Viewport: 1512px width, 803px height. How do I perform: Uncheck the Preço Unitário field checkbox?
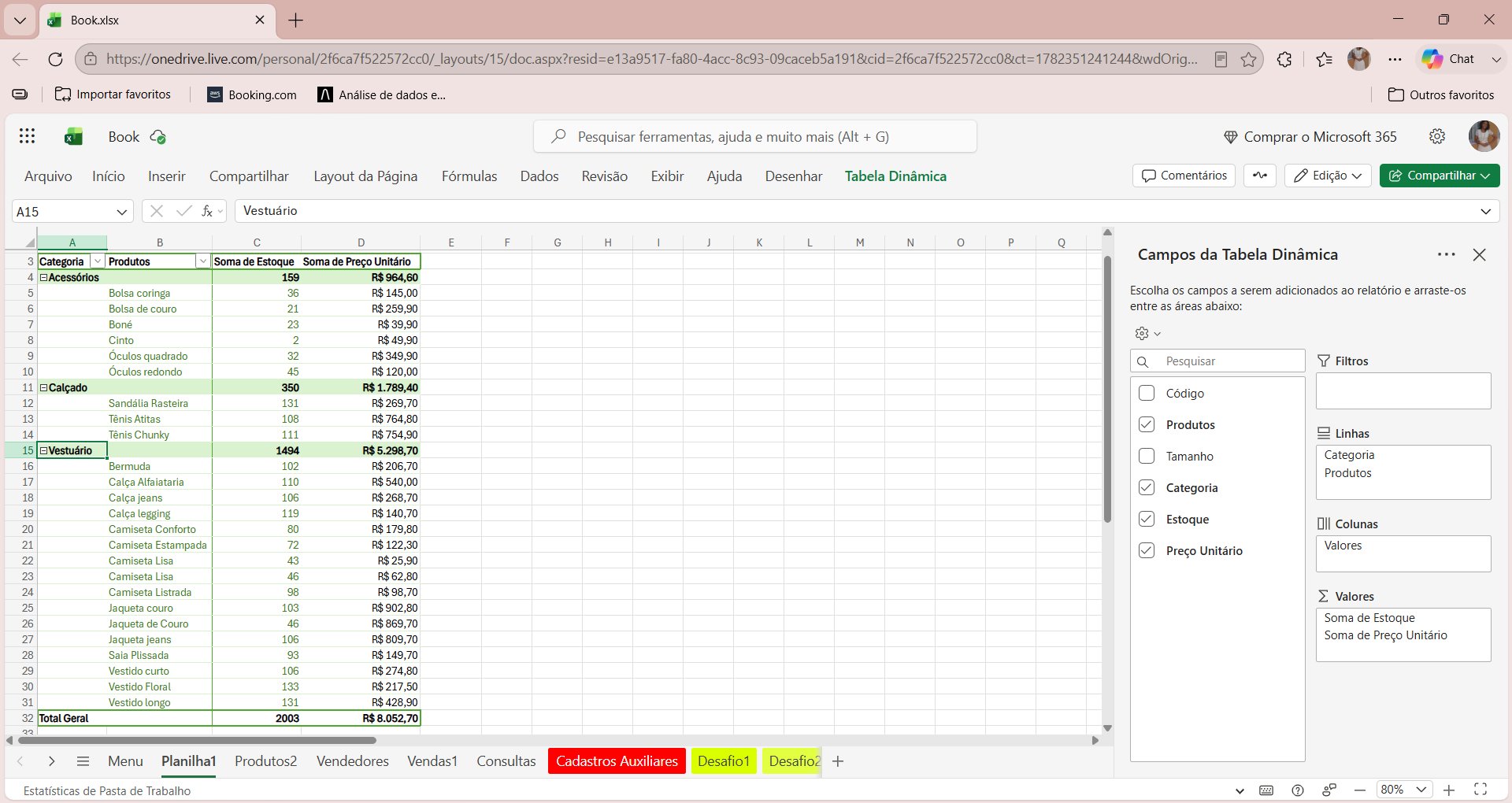1147,550
